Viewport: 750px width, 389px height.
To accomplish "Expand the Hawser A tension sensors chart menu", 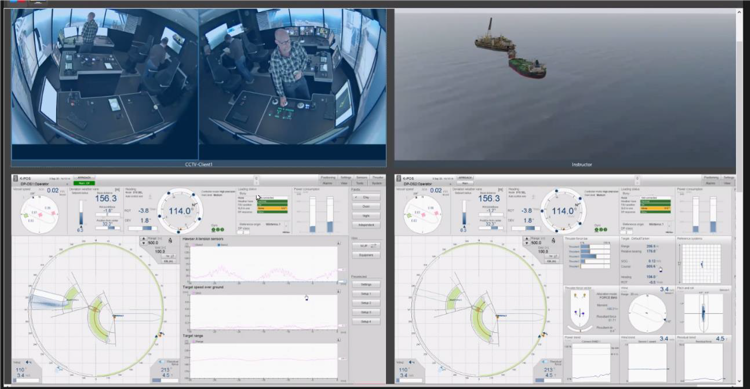I will coord(339,243).
